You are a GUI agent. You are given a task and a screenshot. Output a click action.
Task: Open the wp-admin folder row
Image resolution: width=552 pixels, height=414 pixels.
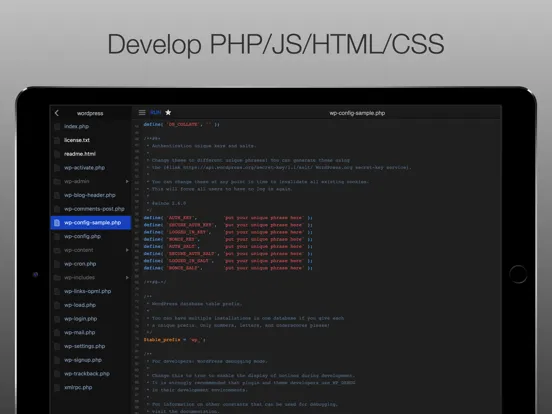pyautogui.click(x=91, y=181)
